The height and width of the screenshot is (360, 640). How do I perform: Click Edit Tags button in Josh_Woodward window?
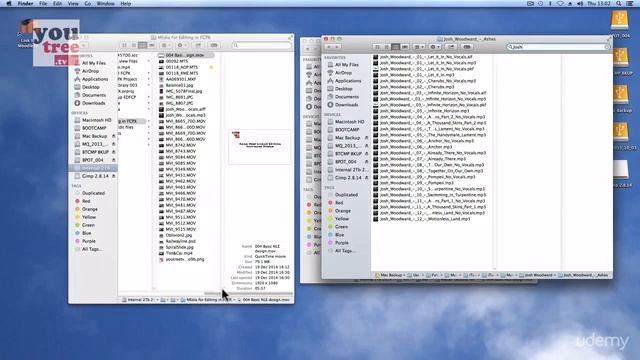coord(467,47)
